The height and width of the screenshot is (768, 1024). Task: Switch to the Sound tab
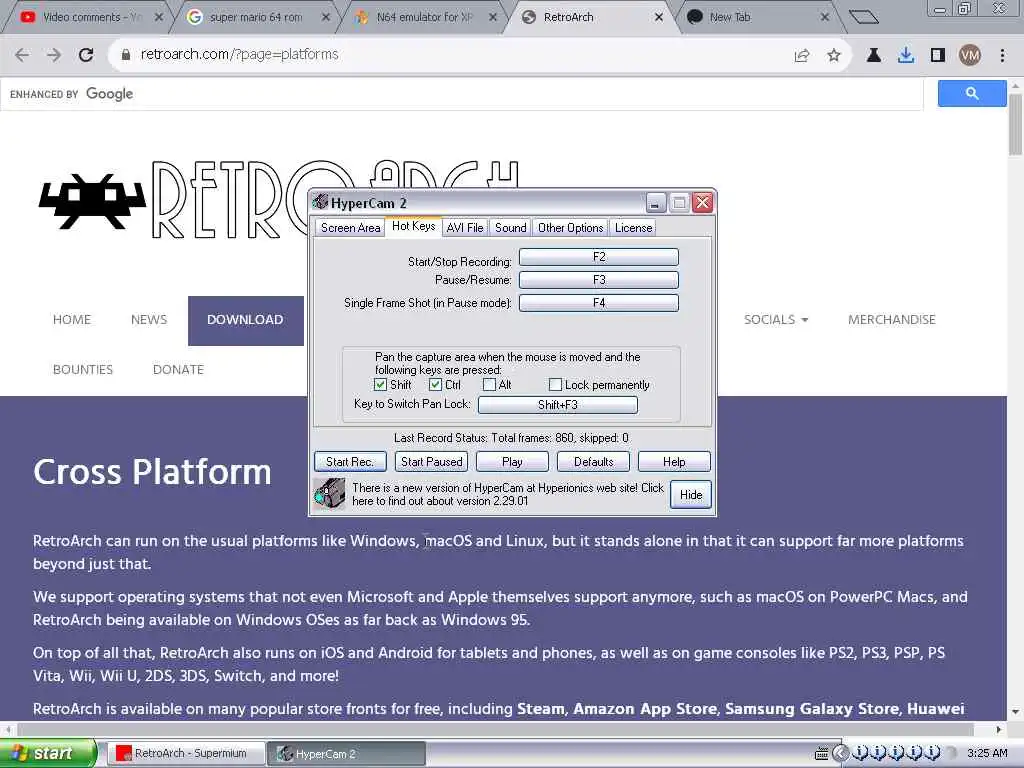(x=510, y=228)
